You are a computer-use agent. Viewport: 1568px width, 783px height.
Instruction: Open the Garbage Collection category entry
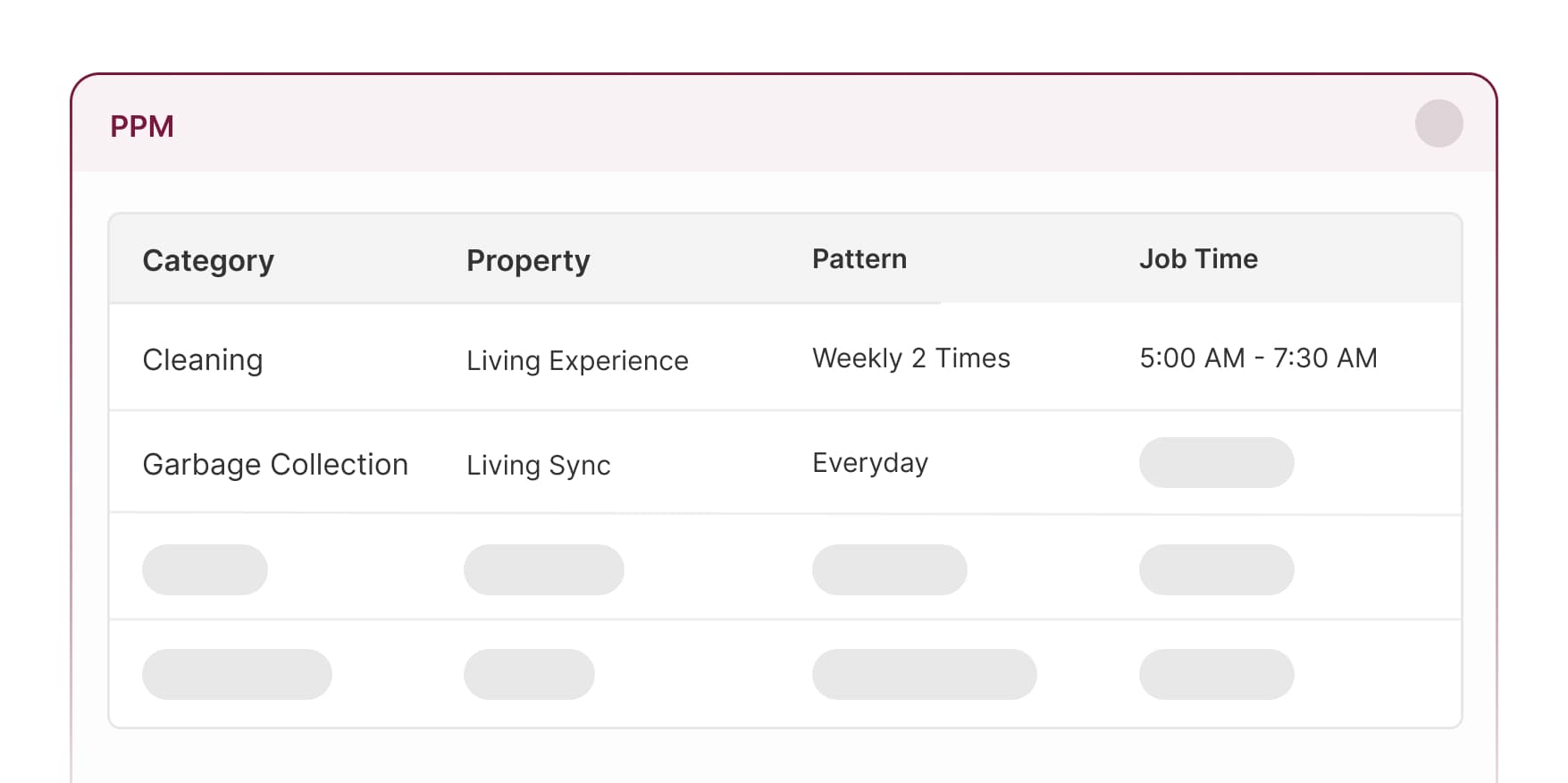275,464
